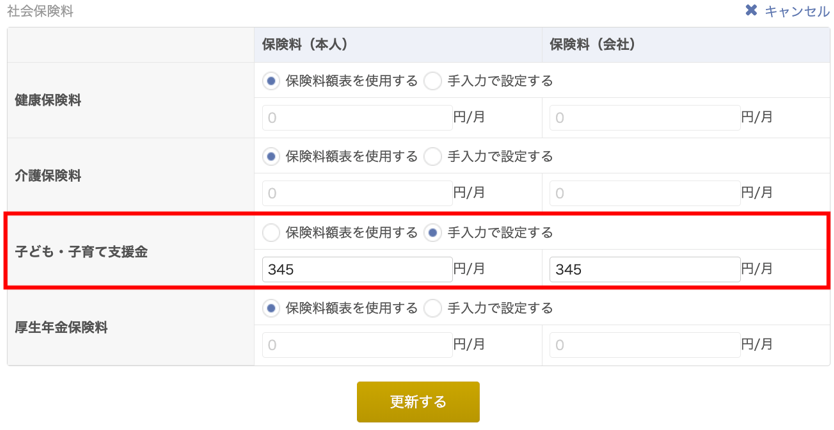
Task: Click 健康保険料 company premium input field
Action: (x=644, y=118)
